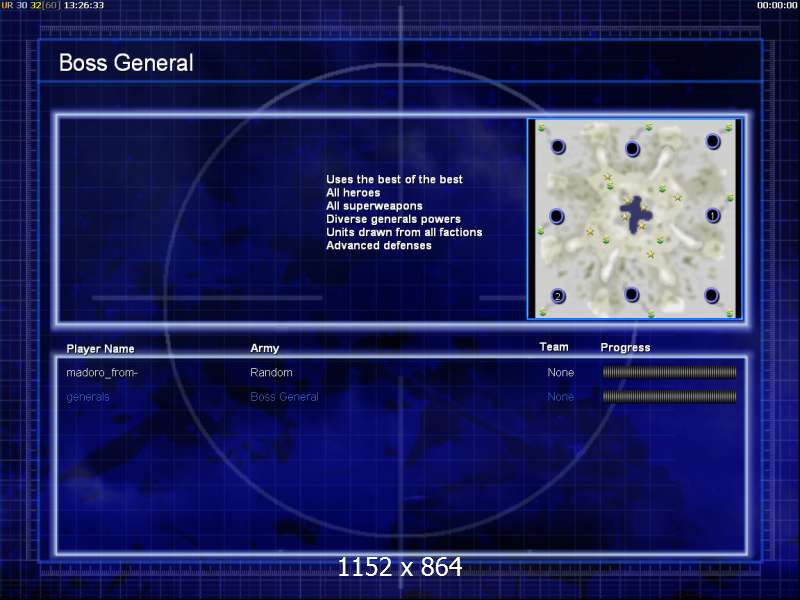Click the Random army entry

271,372
